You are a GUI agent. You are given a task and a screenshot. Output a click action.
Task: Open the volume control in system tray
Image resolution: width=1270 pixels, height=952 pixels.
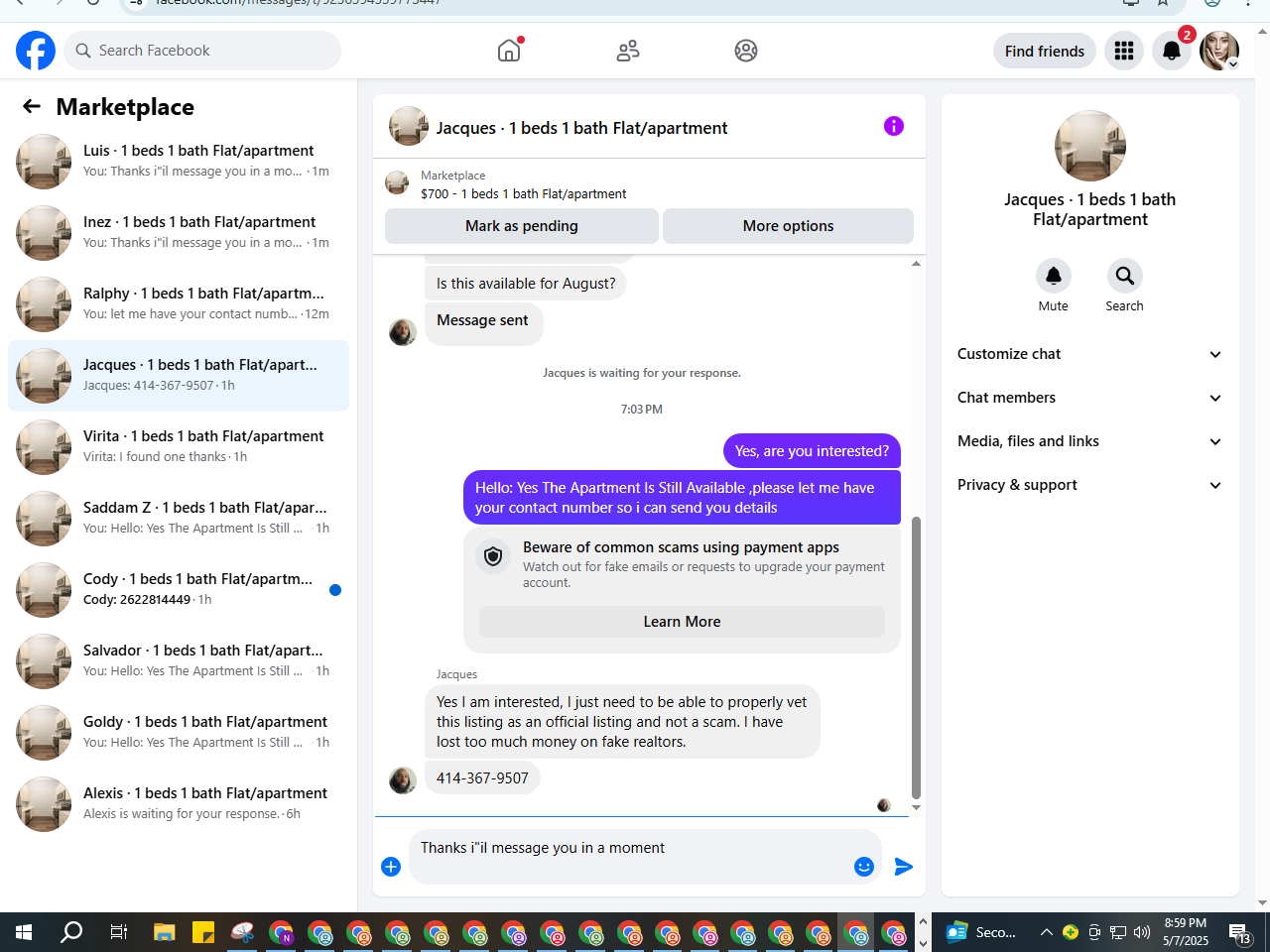click(x=1142, y=932)
